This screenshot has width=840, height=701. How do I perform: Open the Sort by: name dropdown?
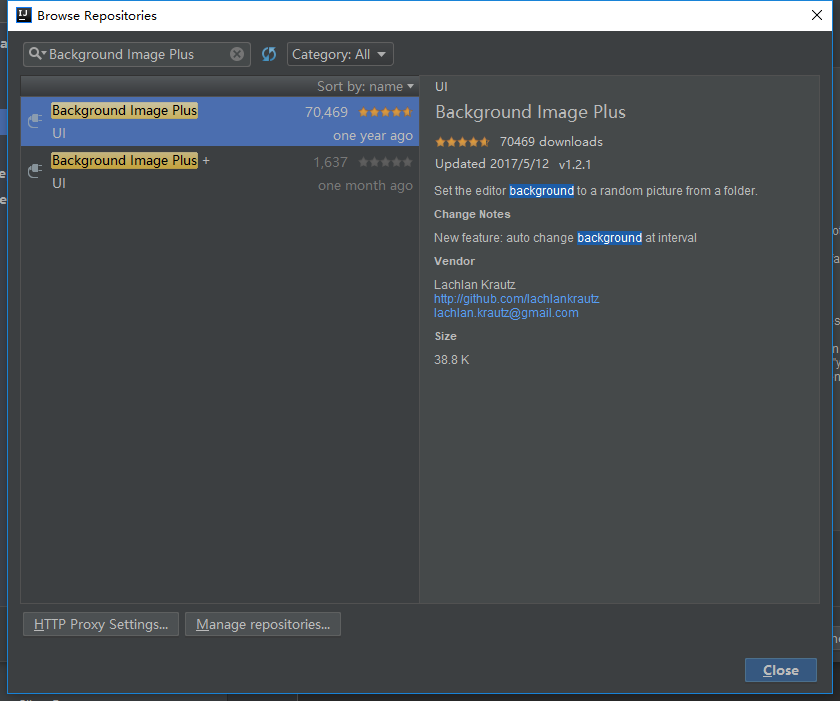(x=365, y=86)
